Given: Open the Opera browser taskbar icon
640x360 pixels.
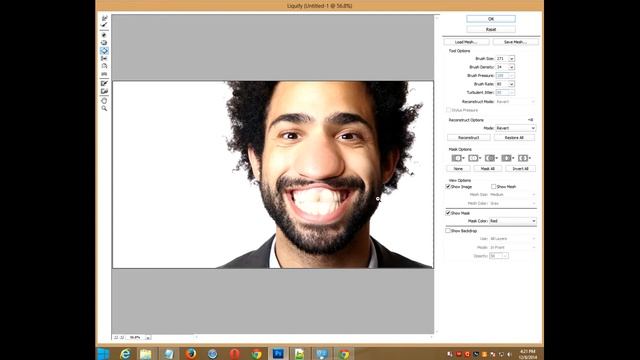Looking at the screenshot, I should [x=235, y=353].
